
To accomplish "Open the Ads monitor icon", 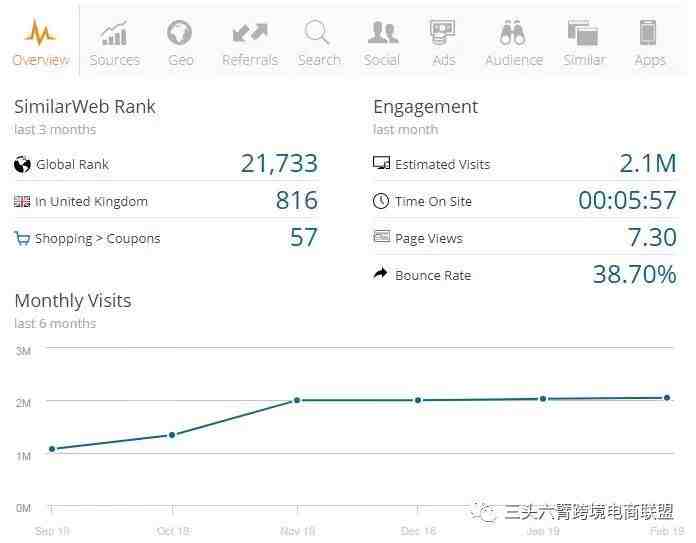I will [x=443, y=32].
